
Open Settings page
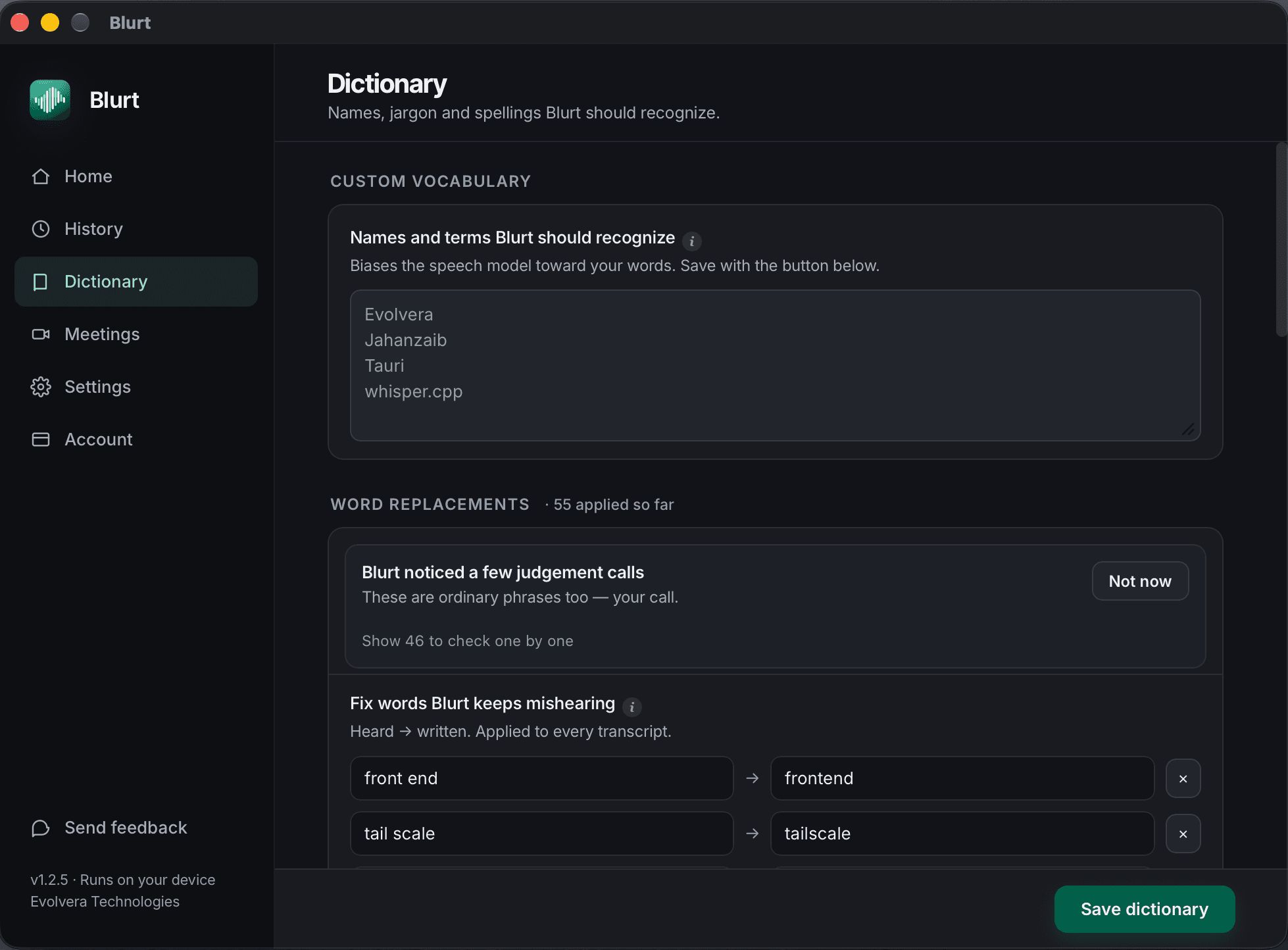coord(136,387)
